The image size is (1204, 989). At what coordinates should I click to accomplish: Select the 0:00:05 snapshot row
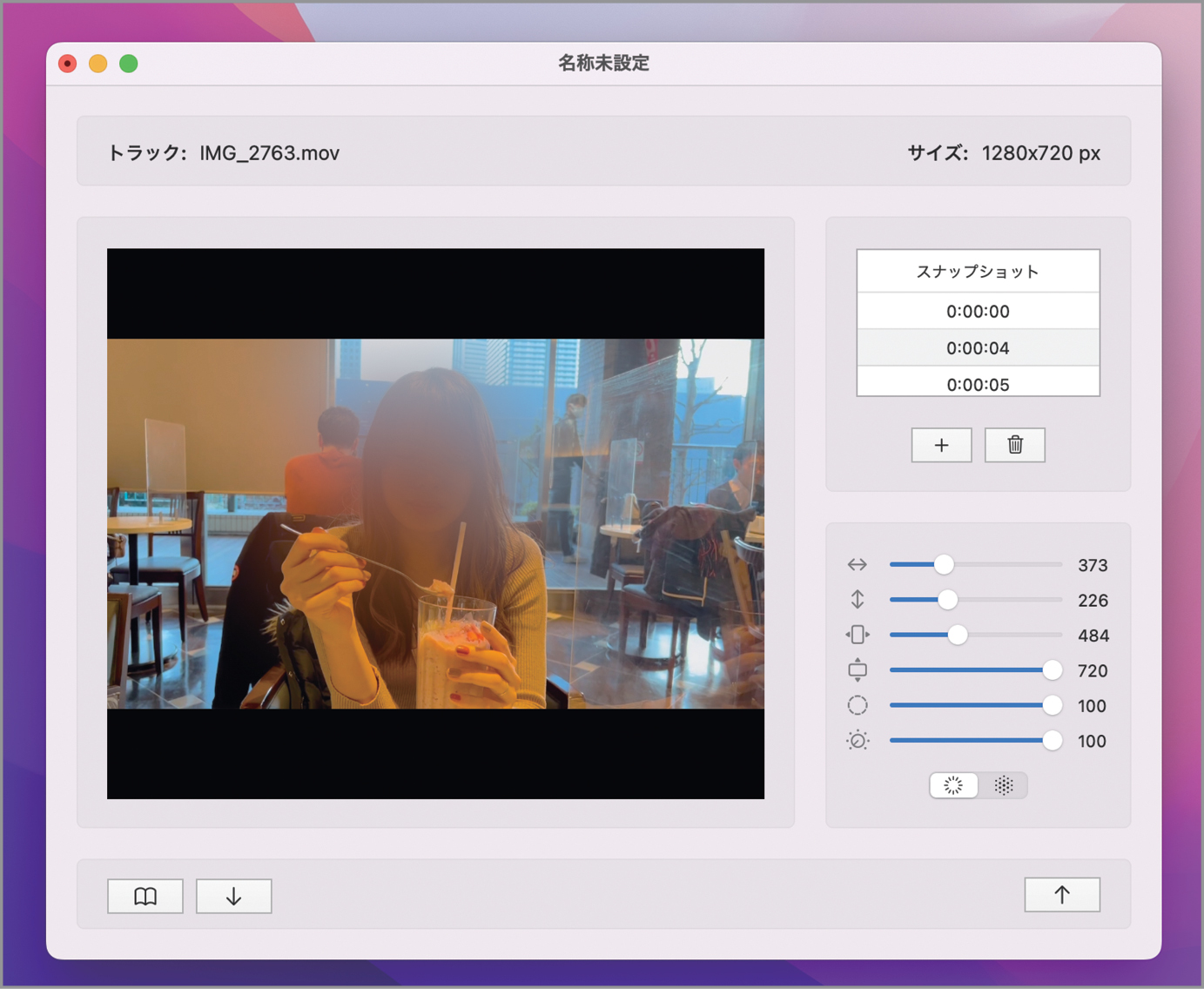tap(978, 384)
